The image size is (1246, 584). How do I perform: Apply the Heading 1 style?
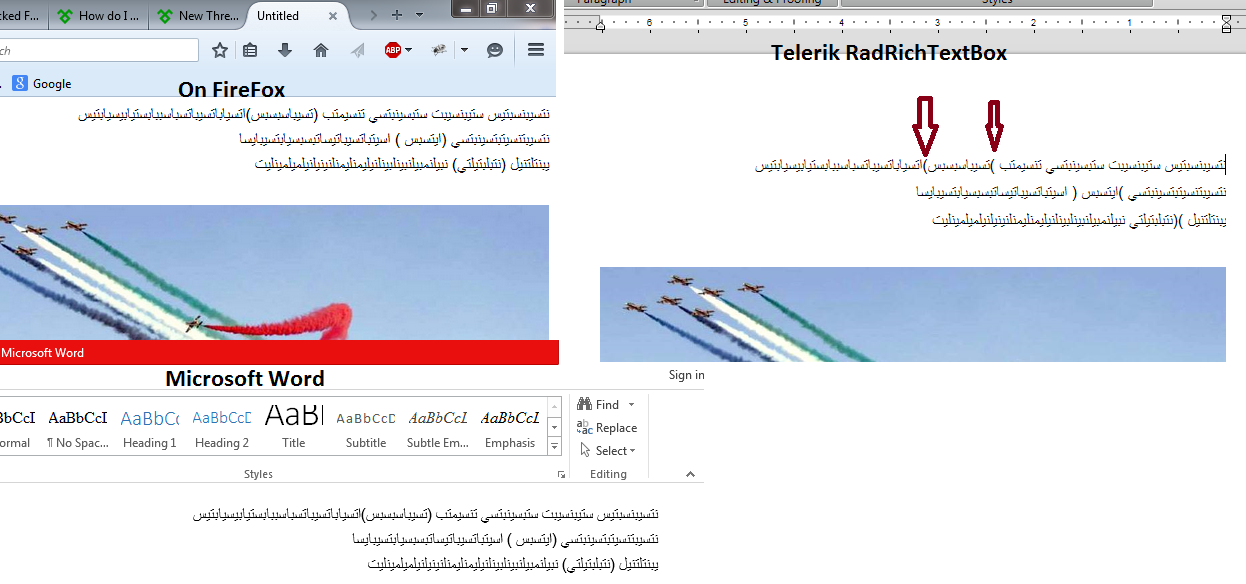pos(150,427)
